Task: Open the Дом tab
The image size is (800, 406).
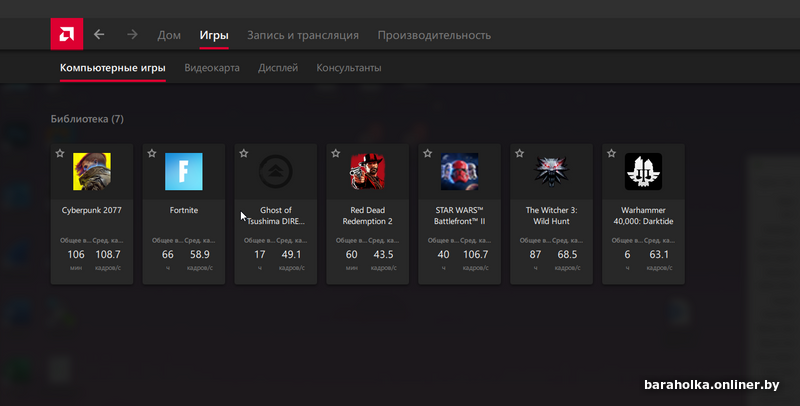Action: (x=169, y=35)
